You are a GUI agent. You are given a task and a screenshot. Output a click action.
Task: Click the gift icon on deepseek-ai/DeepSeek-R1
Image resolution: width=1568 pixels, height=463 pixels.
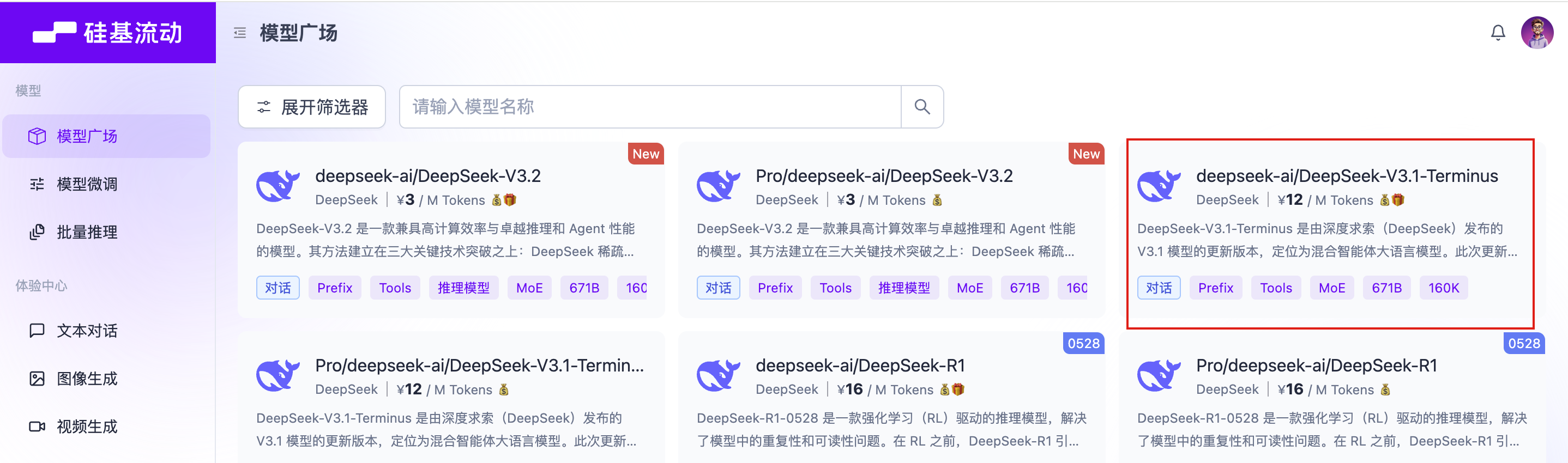pyautogui.click(x=958, y=389)
